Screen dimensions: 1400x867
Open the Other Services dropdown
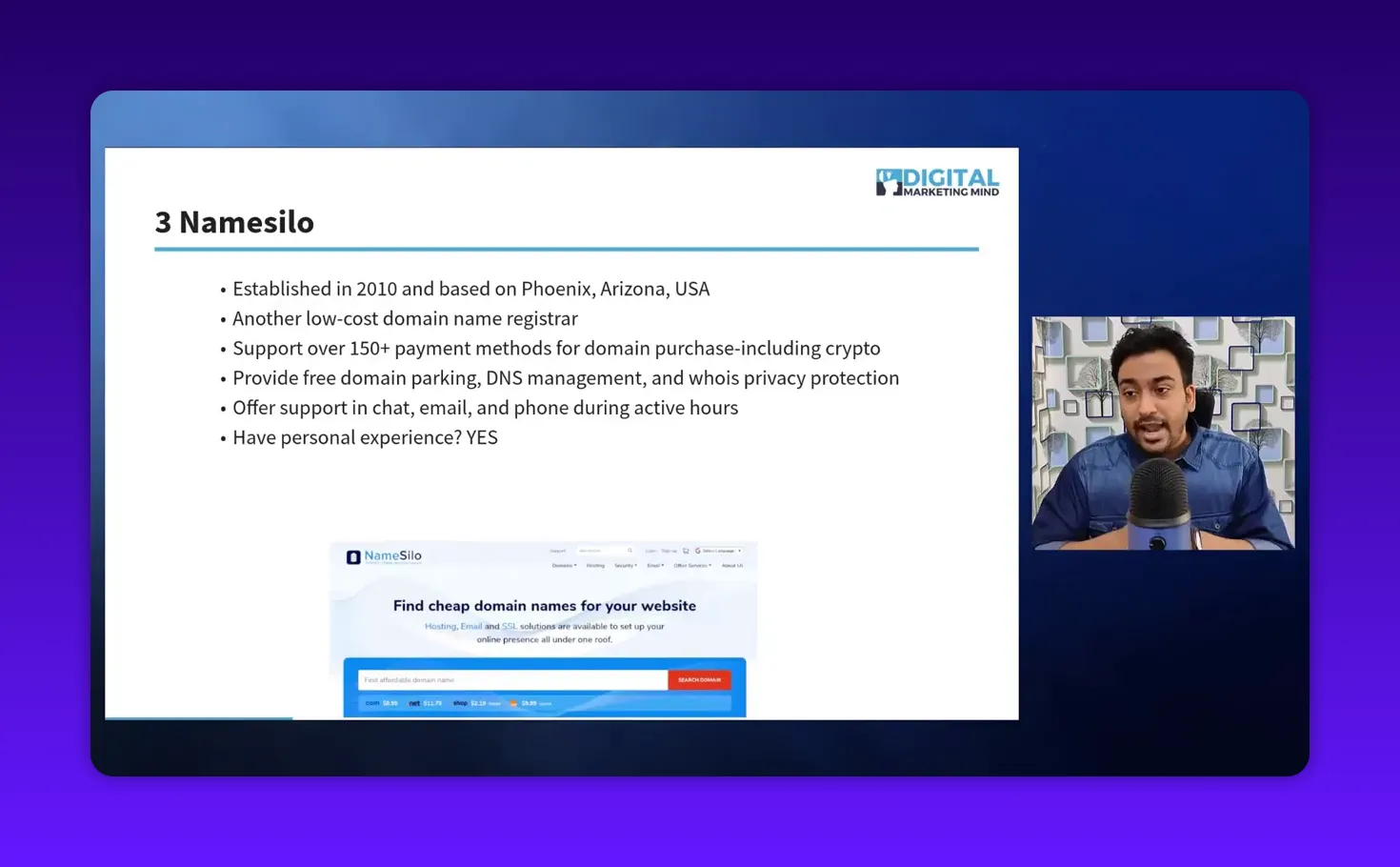click(692, 565)
